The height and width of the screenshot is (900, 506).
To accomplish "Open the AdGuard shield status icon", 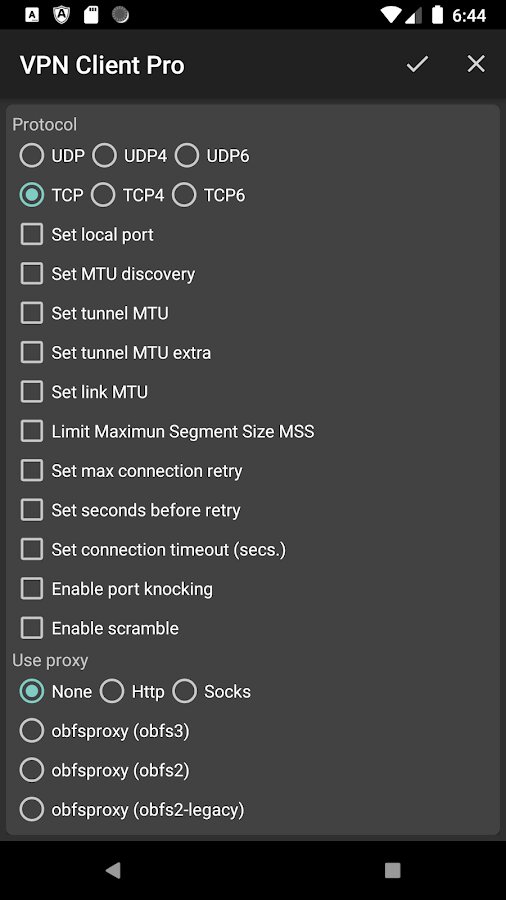I will pos(61,15).
